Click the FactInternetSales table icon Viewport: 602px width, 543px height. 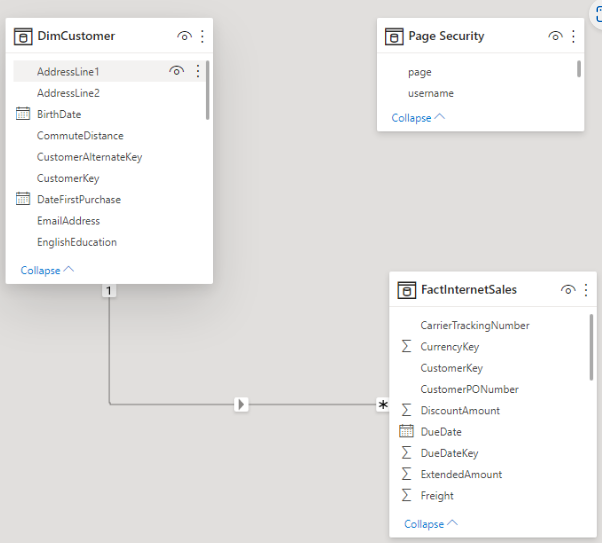[x=407, y=290]
